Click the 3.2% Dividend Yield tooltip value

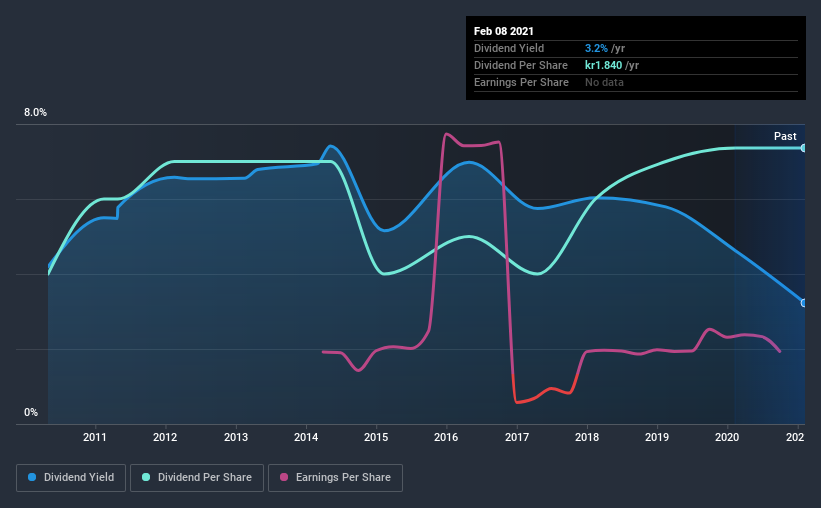coord(596,48)
